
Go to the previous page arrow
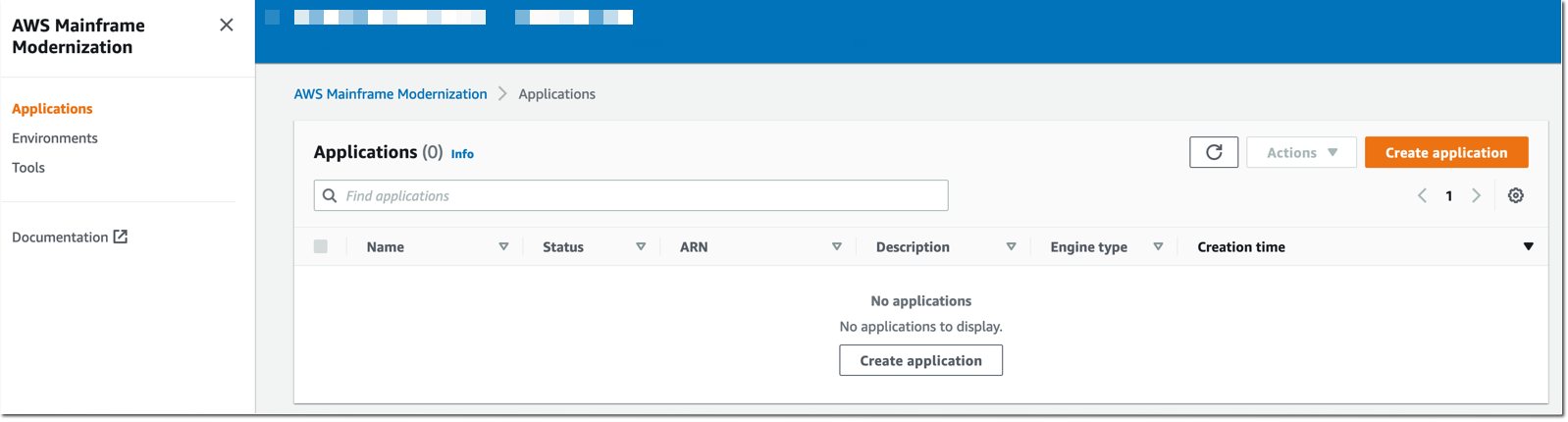1422,195
